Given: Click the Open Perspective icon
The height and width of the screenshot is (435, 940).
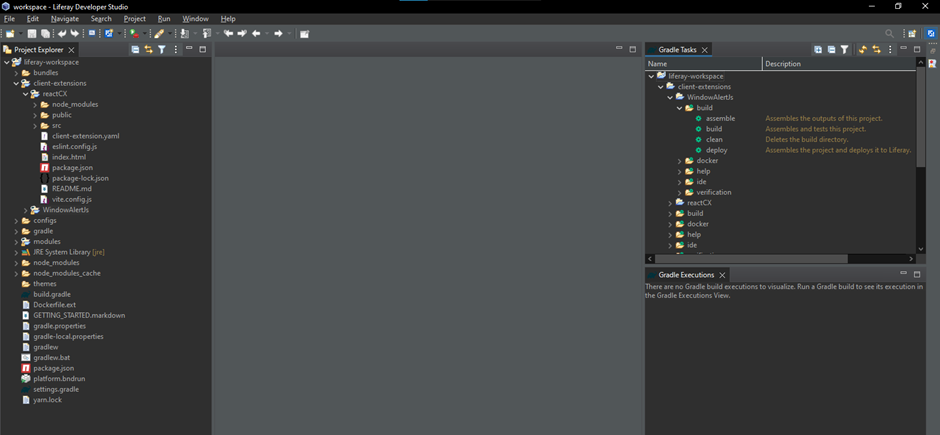Looking at the screenshot, I should (x=912, y=34).
